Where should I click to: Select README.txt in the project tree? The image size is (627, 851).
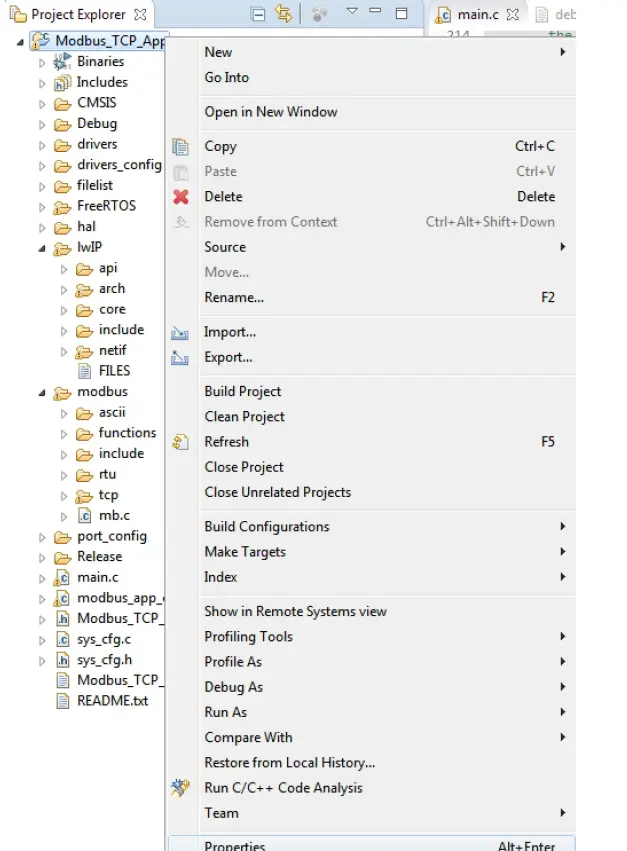(x=112, y=701)
